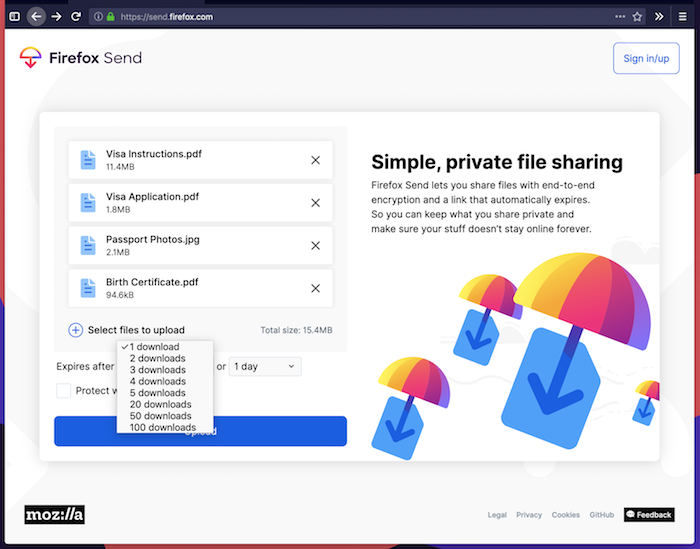Open the Legal footer link
Screen dimensions: 700x549
click(x=497, y=515)
